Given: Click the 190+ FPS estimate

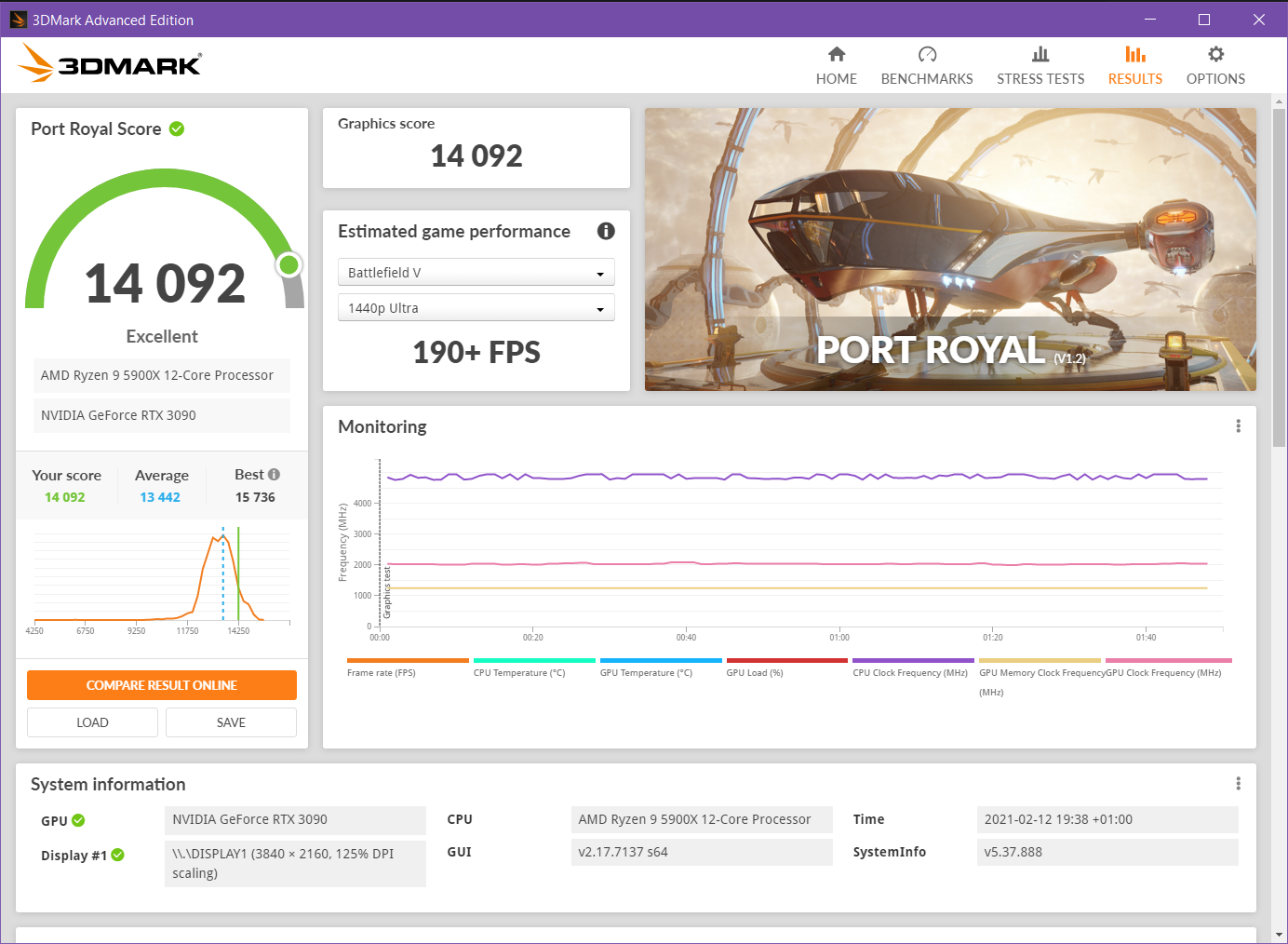Looking at the screenshot, I should [x=476, y=352].
